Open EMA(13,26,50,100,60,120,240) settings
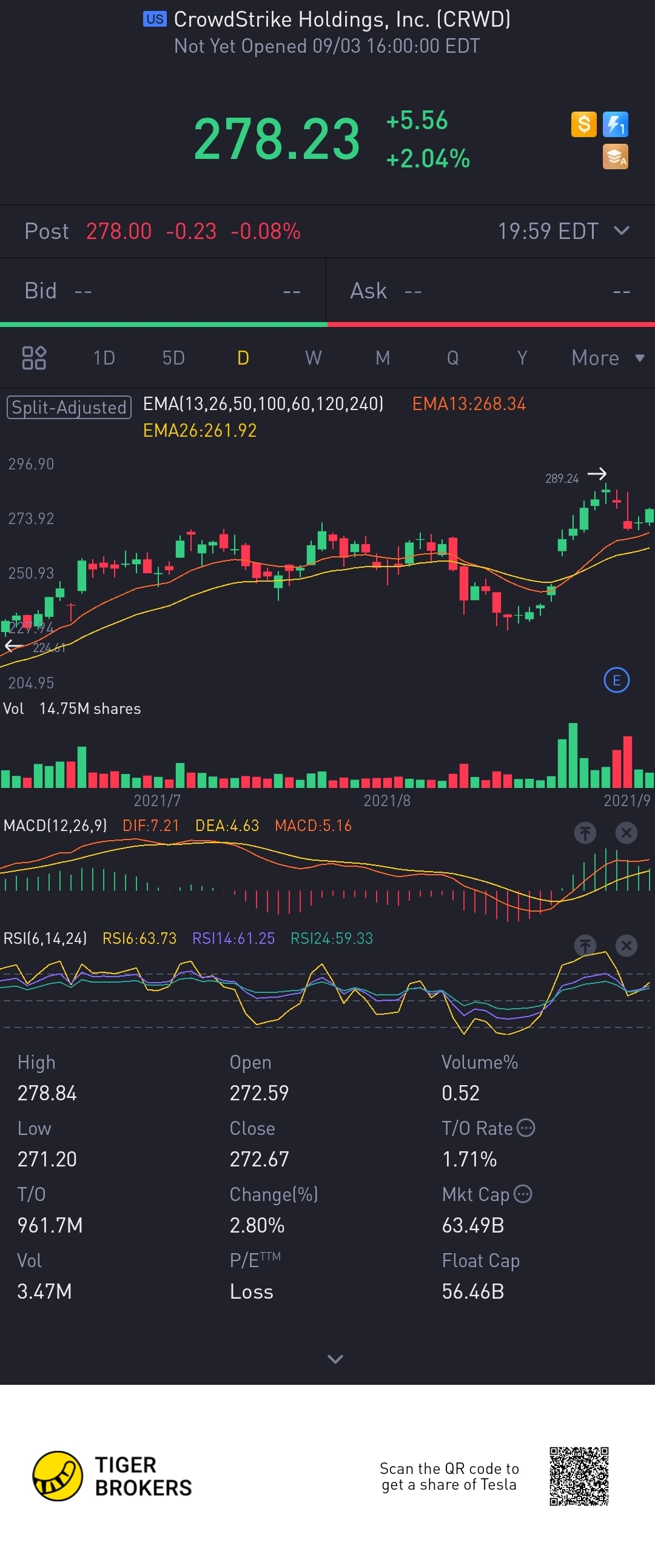The width and height of the screenshot is (655, 1568). coord(263,404)
